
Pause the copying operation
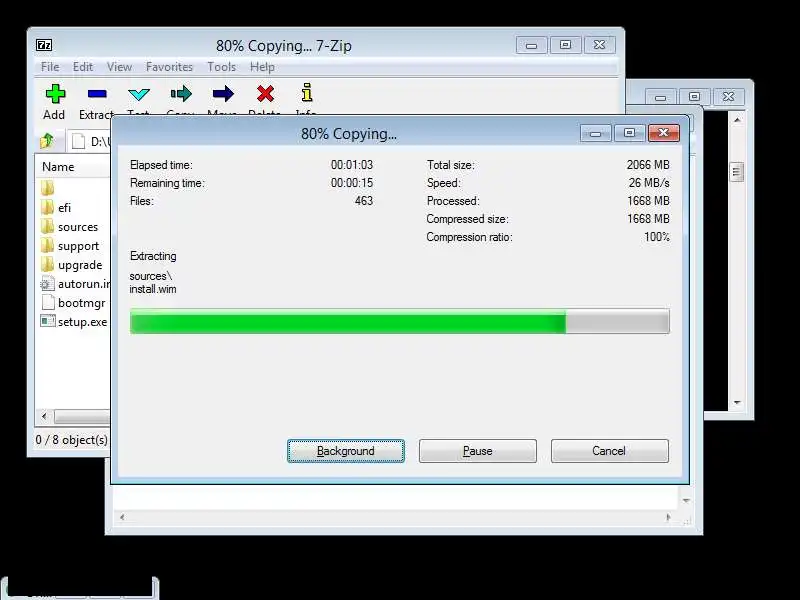point(478,451)
